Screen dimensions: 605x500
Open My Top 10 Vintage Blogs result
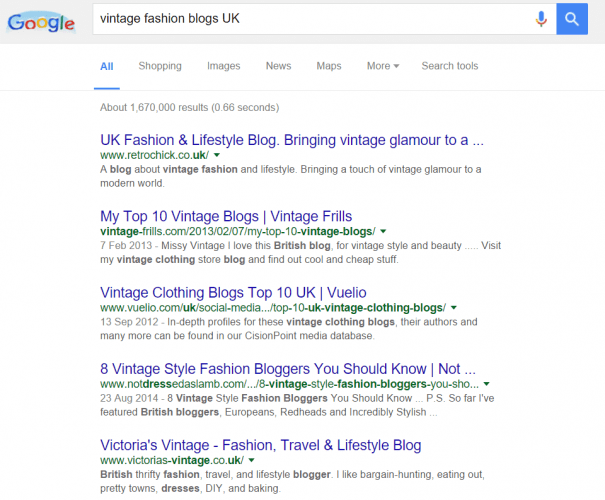pyautogui.click(x=226, y=216)
